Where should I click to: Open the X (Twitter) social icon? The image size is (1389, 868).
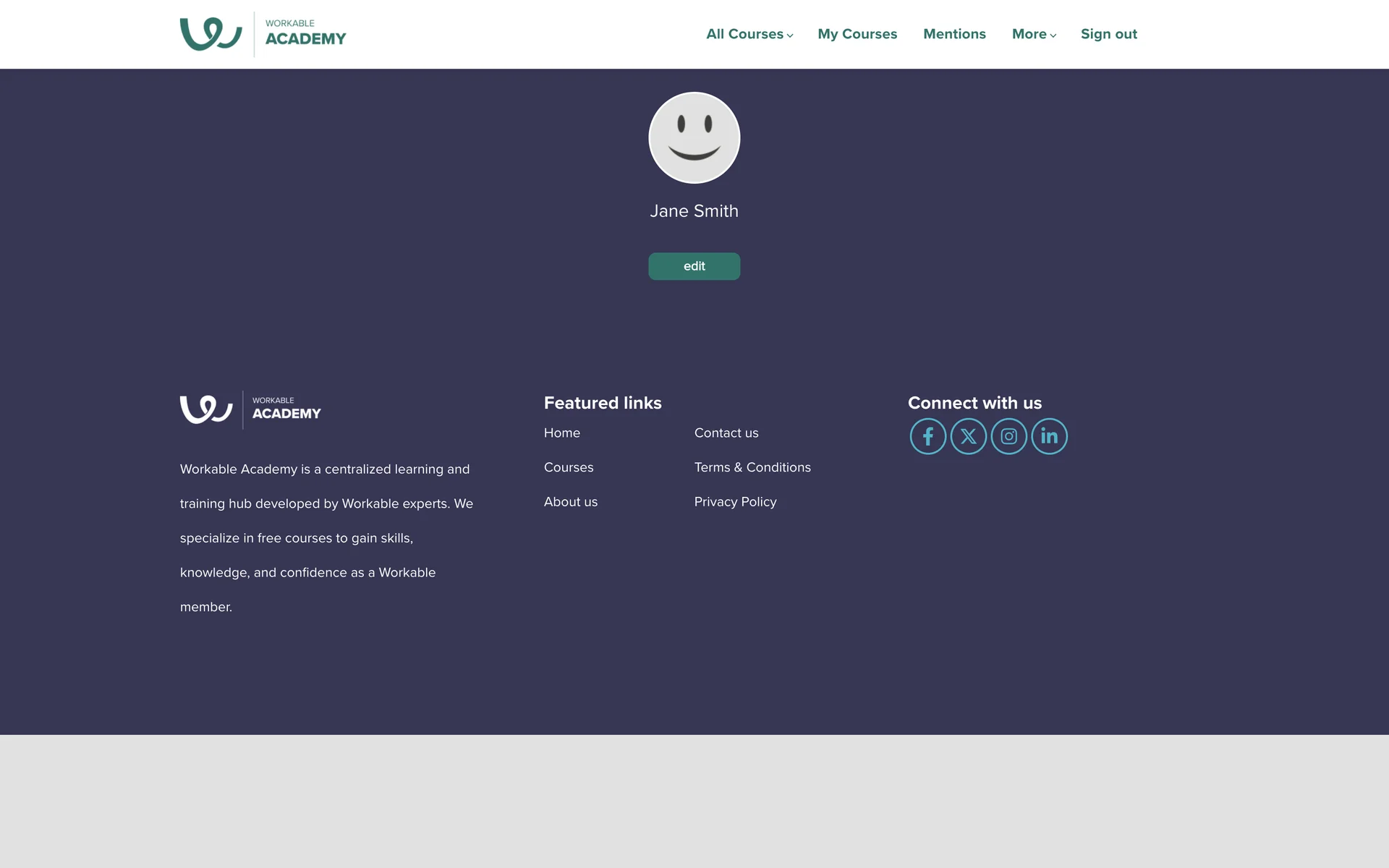pos(968,436)
